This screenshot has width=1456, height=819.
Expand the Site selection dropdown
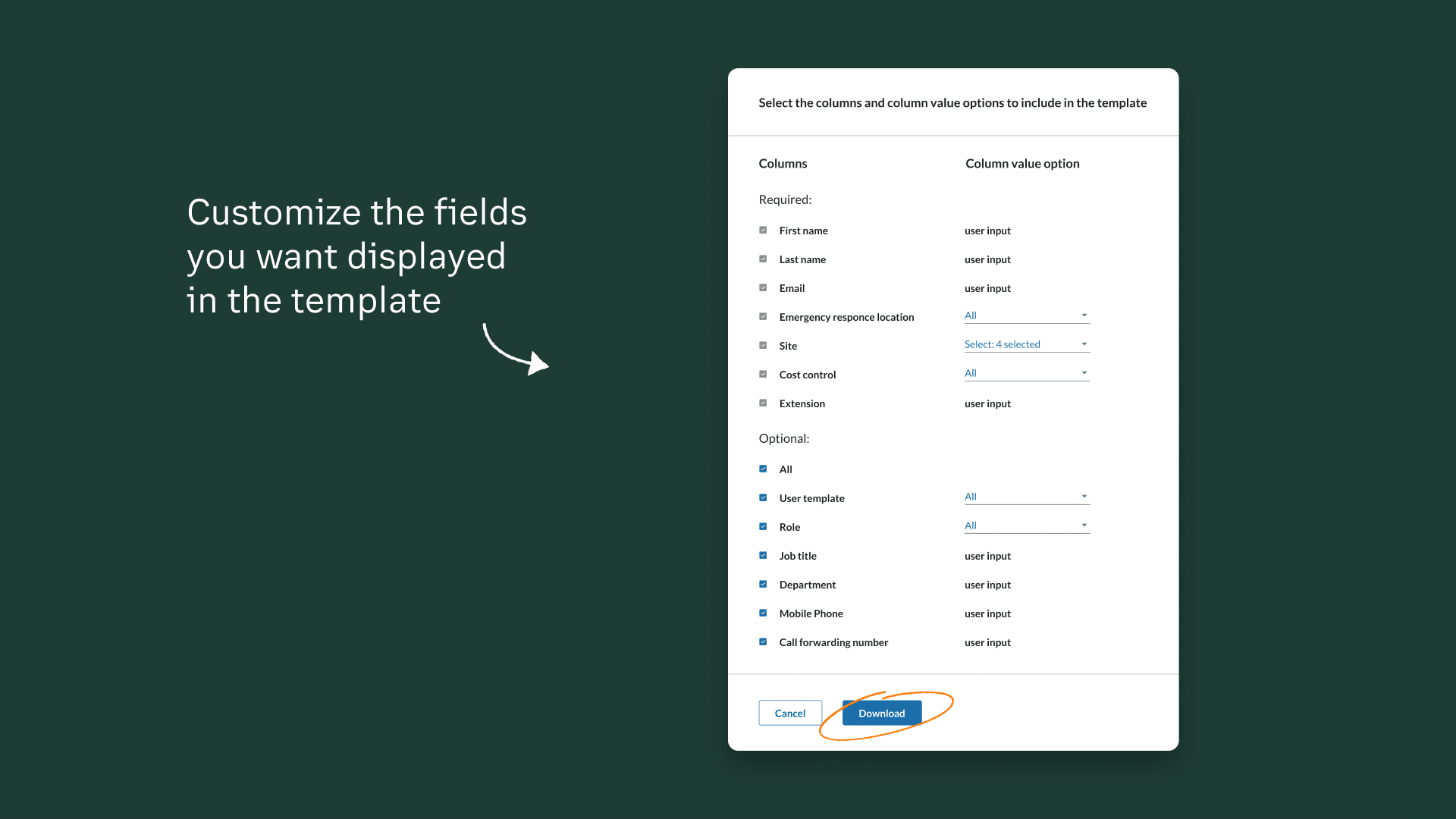click(x=1026, y=344)
